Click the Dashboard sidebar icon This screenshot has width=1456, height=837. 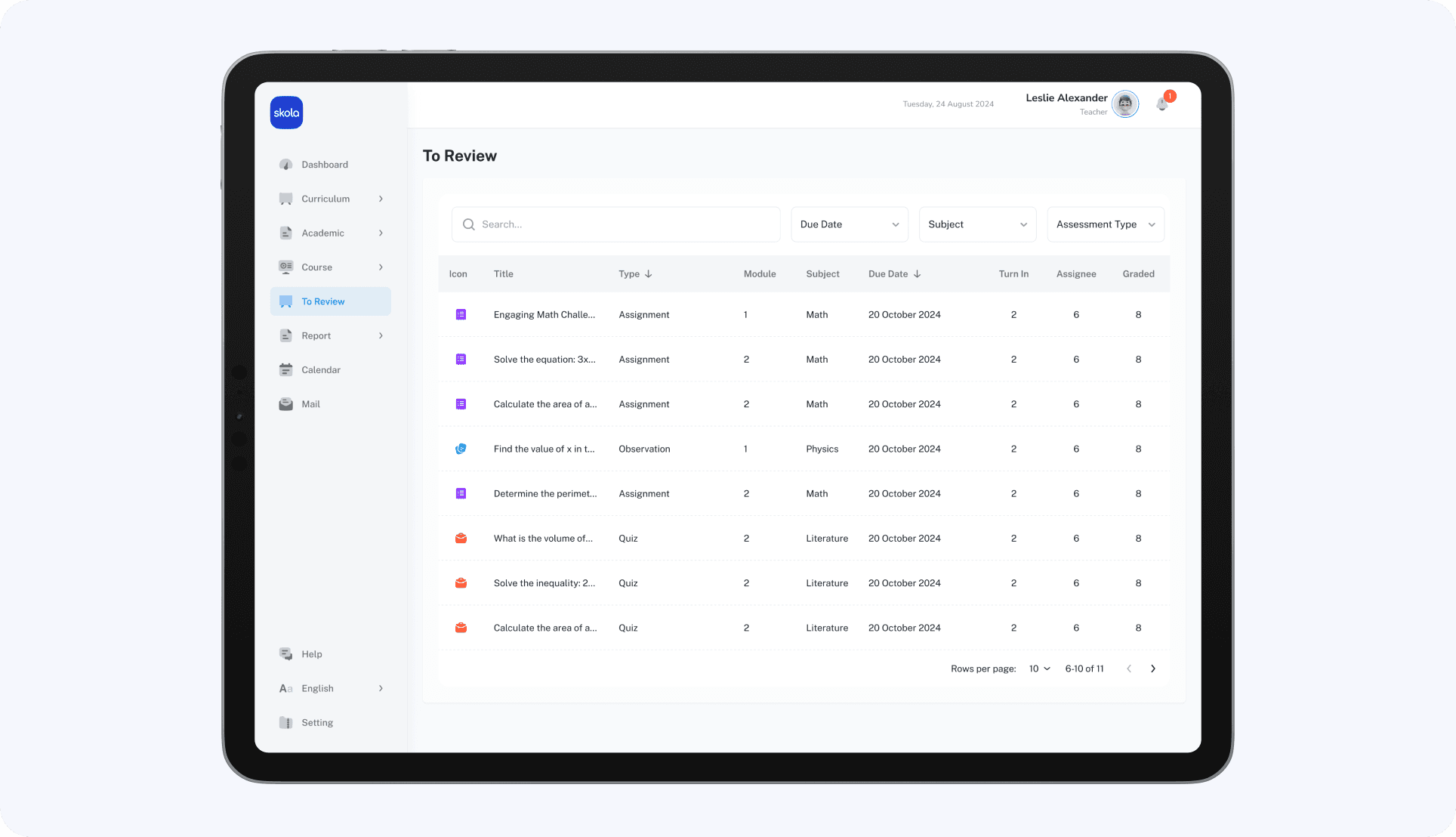pyautogui.click(x=286, y=165)
